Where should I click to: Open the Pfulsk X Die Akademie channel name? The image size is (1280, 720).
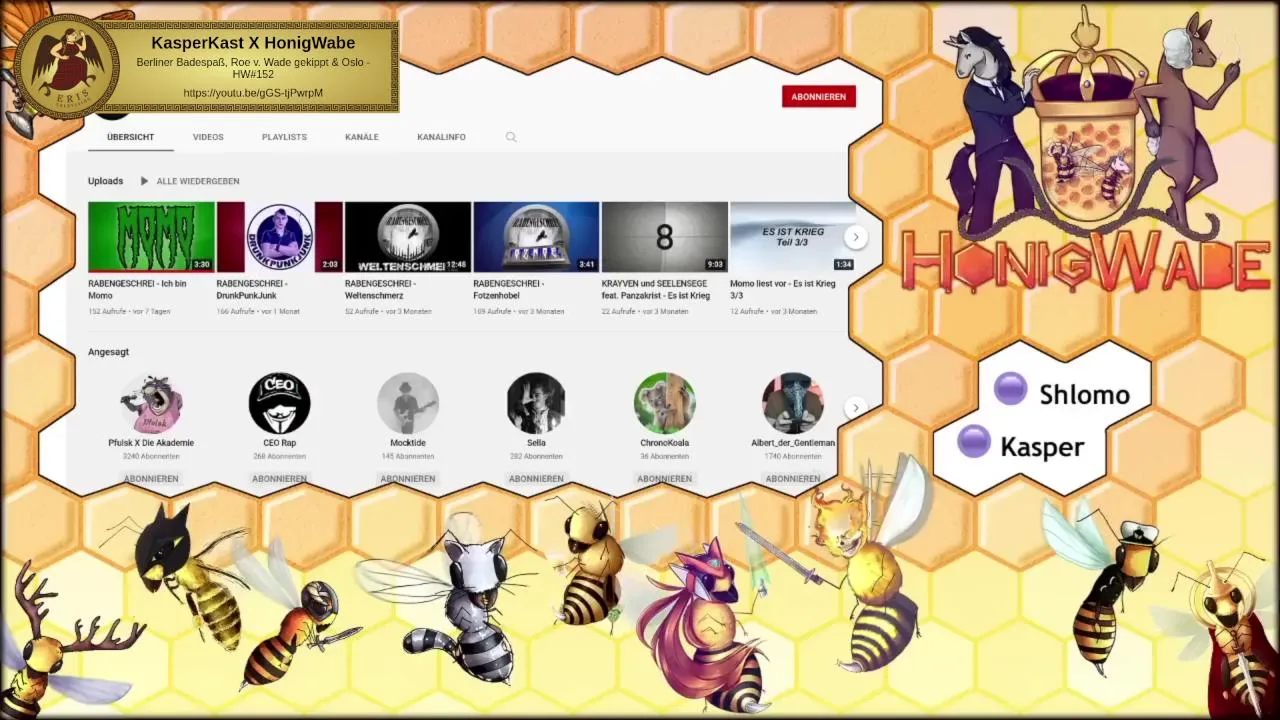(151, 443)
